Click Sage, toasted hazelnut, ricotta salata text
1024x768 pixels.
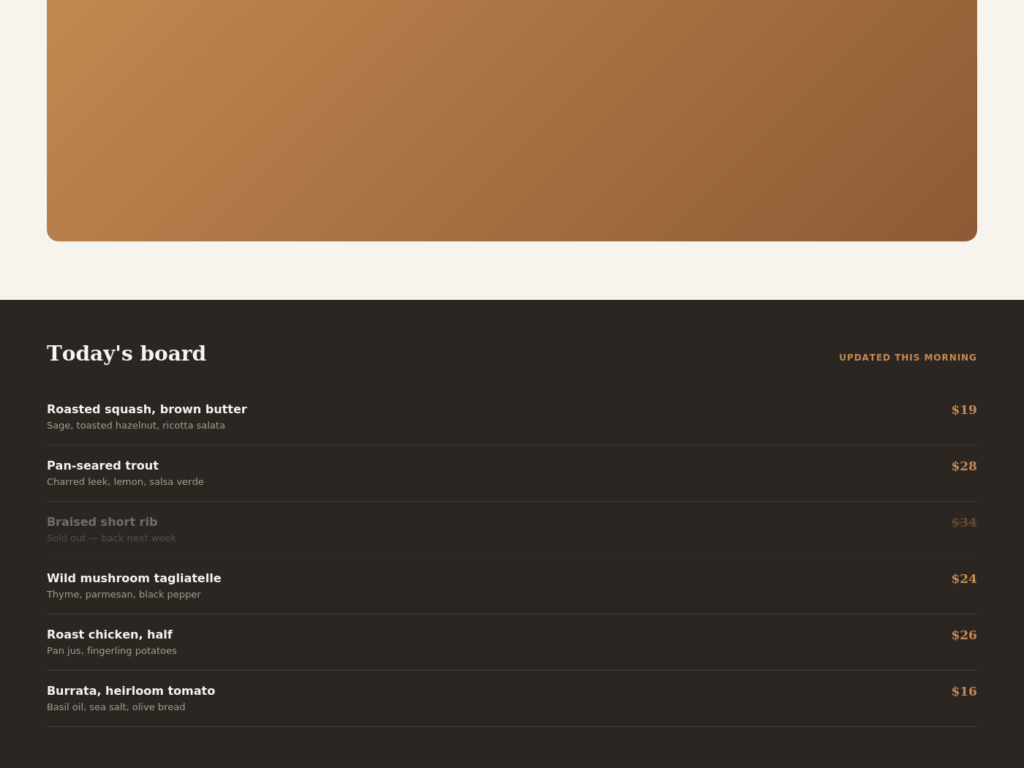pyautogui.click(x=136, y=426)
